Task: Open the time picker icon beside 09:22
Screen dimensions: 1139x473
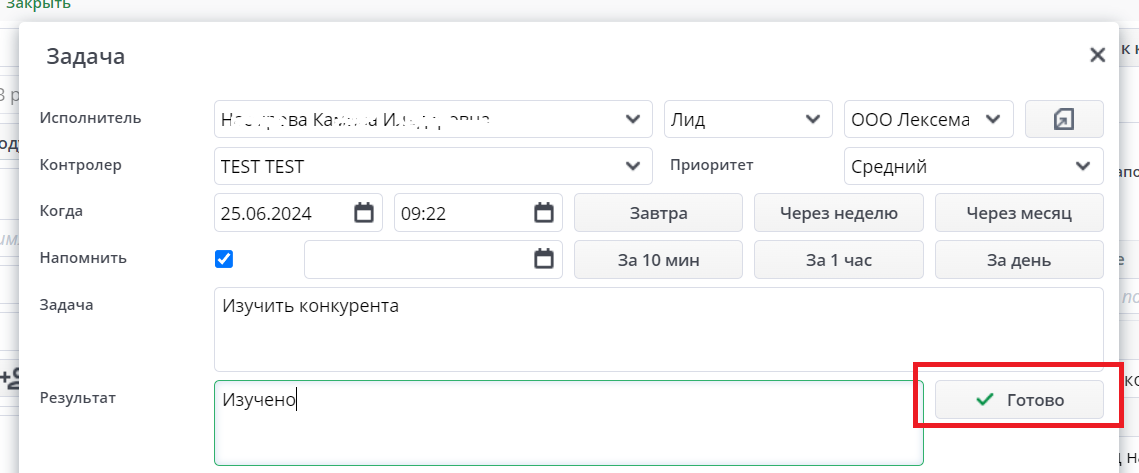Action: point(544,212)
